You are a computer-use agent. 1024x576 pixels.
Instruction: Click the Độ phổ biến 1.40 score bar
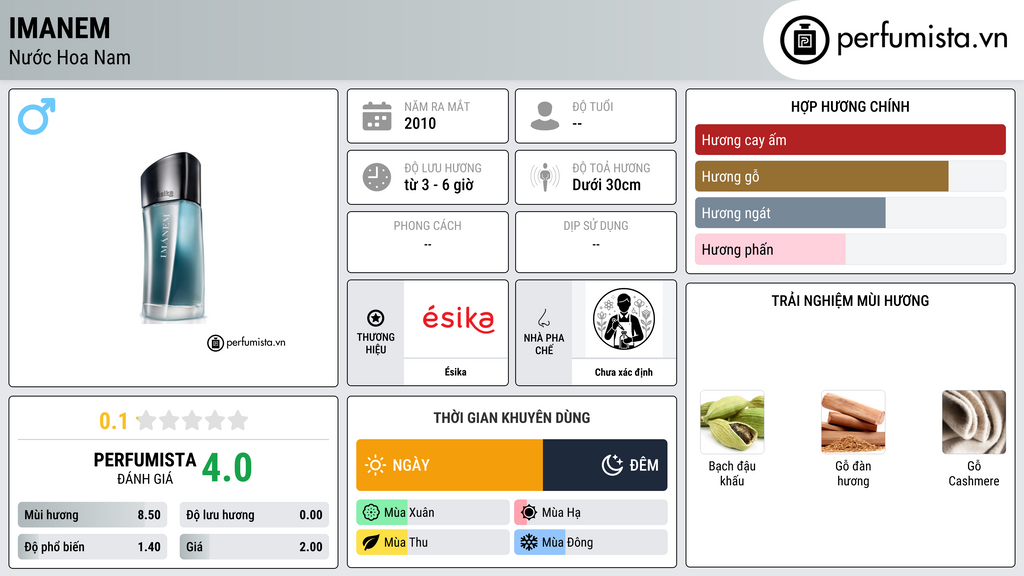coord(93,547)
